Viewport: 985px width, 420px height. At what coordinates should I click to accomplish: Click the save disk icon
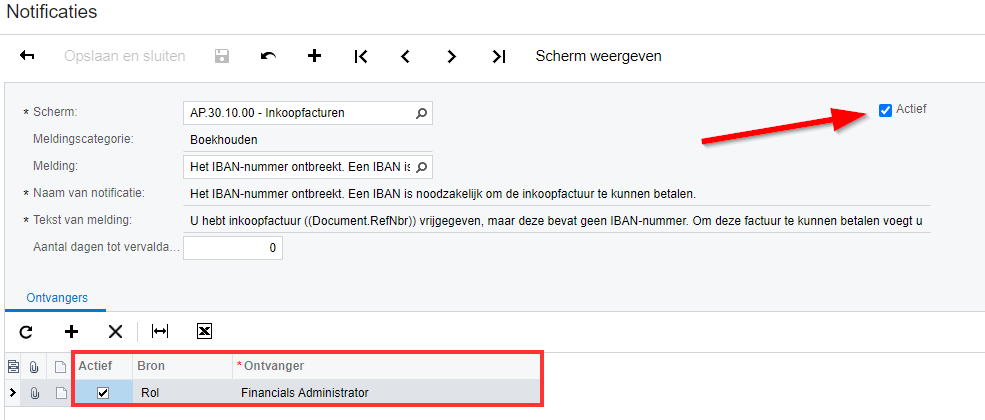click(x=222, y=56)
